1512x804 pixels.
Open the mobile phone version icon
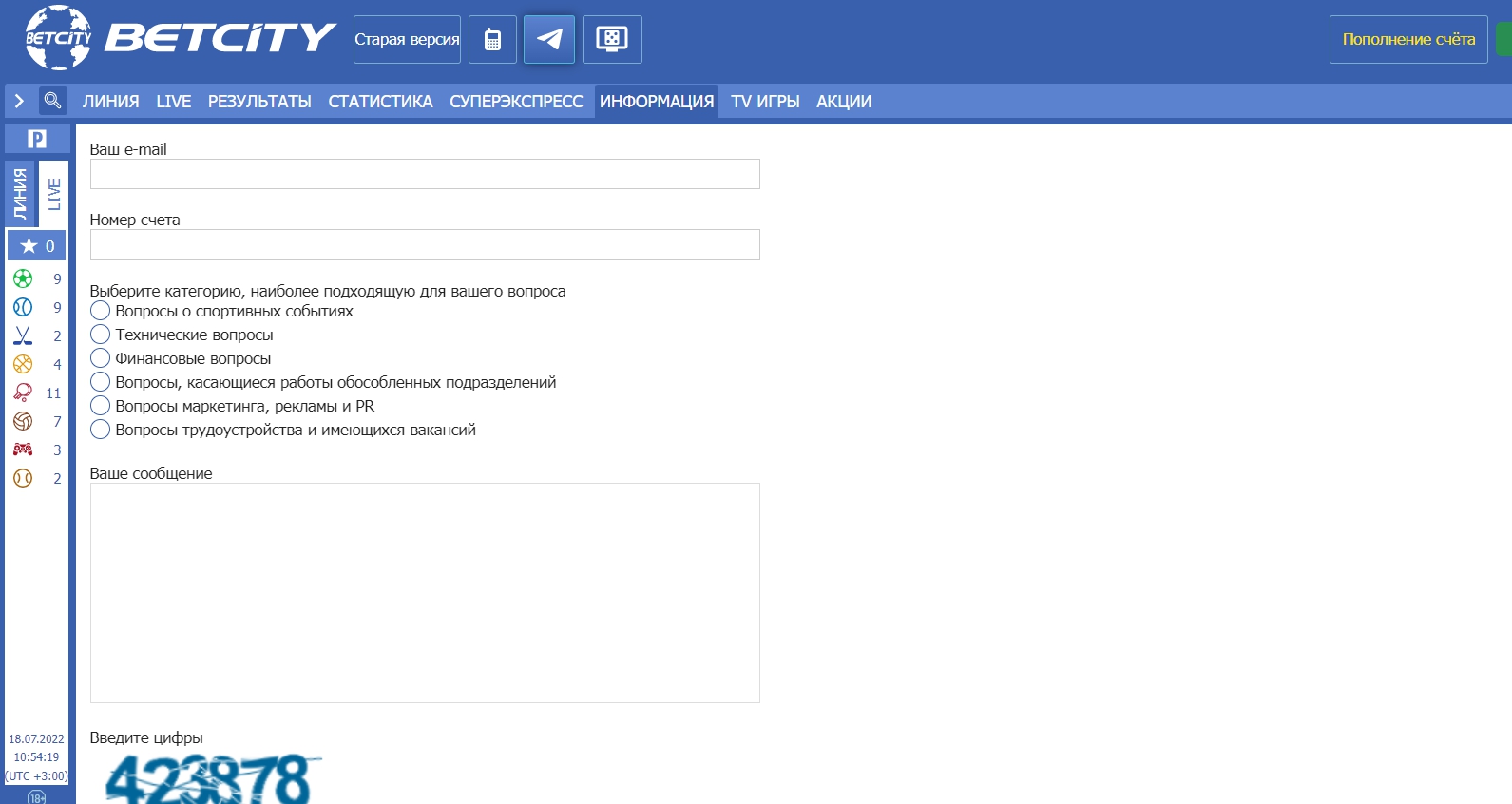[x=492, y=39]
